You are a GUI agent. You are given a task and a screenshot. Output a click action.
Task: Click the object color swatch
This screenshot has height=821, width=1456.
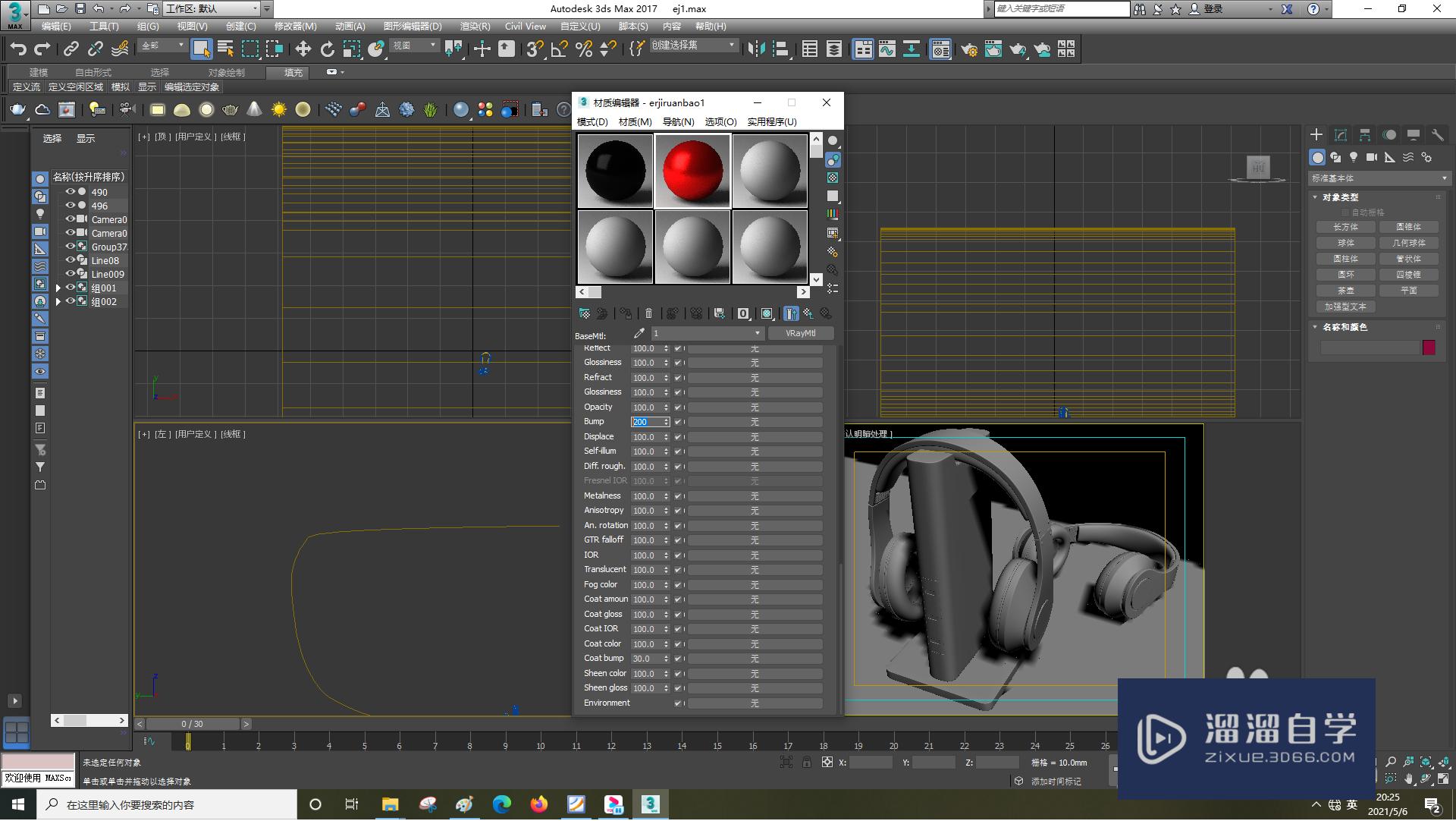[1429, 348]
